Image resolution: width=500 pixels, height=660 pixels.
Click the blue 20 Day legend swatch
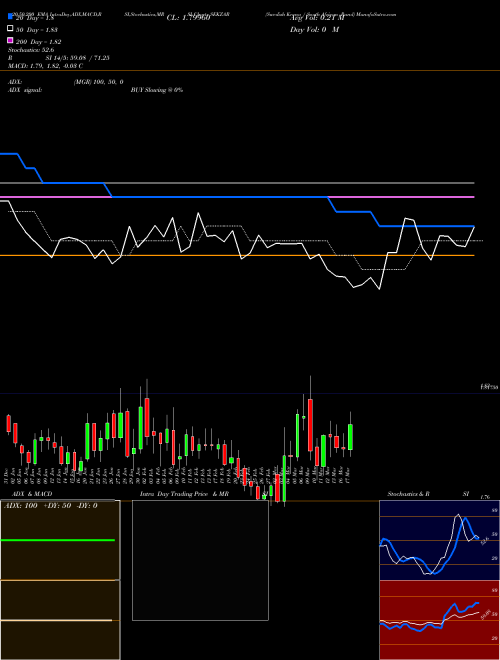coord(10,17)
